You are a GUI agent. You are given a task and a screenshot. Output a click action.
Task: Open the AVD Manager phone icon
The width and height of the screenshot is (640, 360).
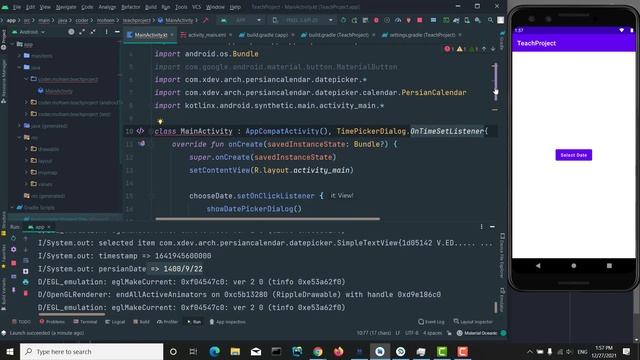point(467,20)
